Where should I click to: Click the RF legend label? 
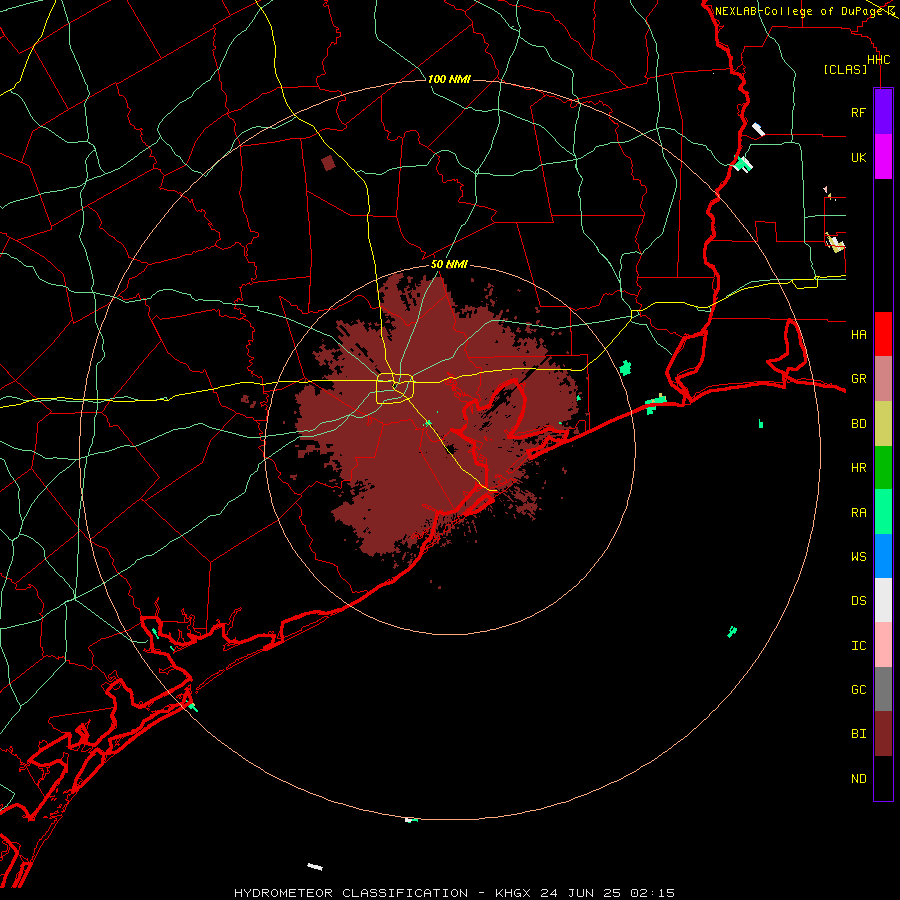858,112
